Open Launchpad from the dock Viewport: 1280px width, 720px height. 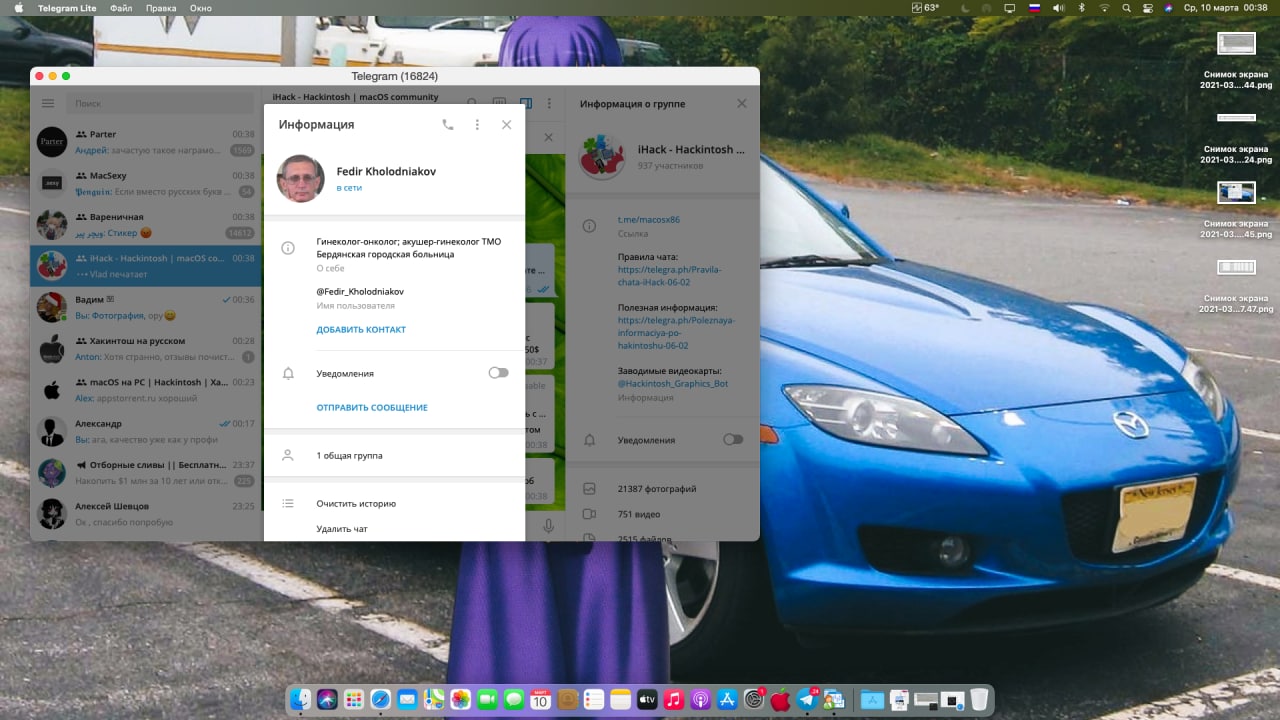(354, 700)
